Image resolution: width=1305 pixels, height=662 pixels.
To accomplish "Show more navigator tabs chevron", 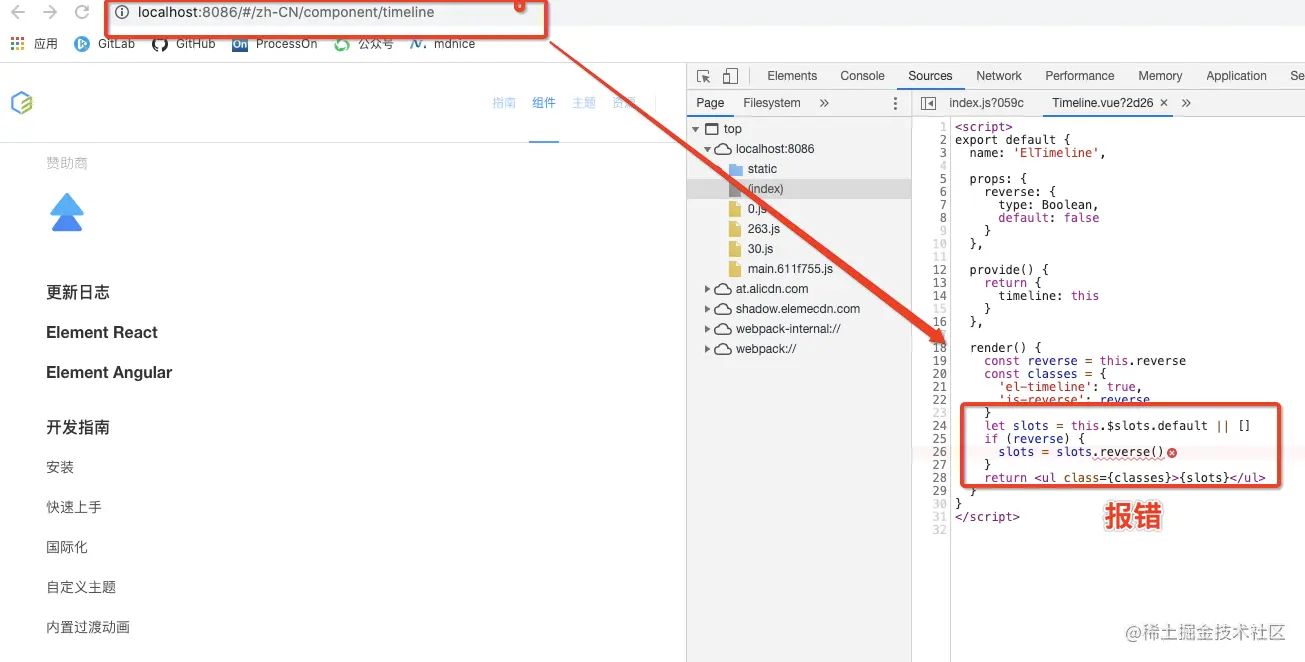I will pyautogui.click(x=824, y=103).
